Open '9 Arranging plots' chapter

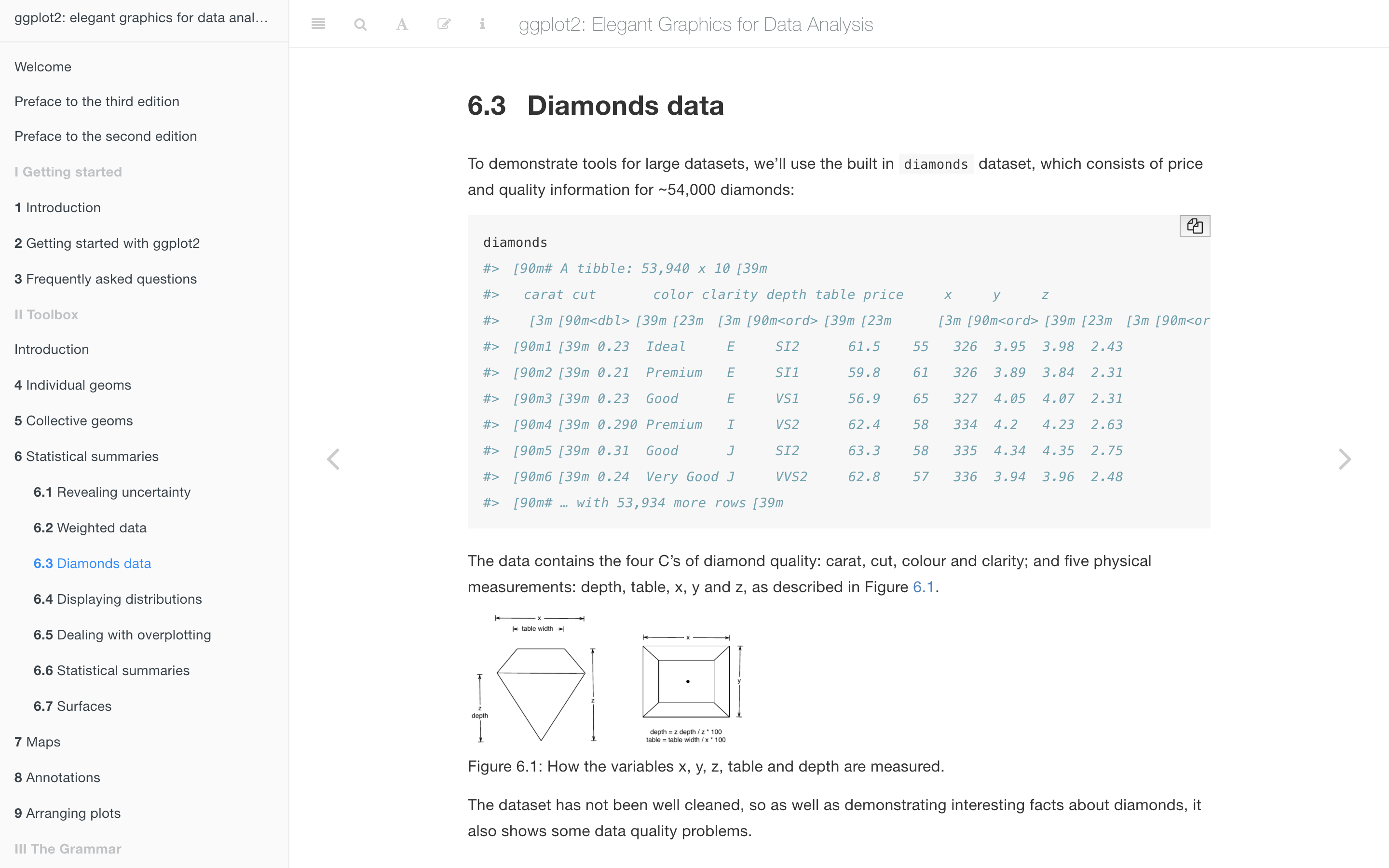(x=67, y=813)
